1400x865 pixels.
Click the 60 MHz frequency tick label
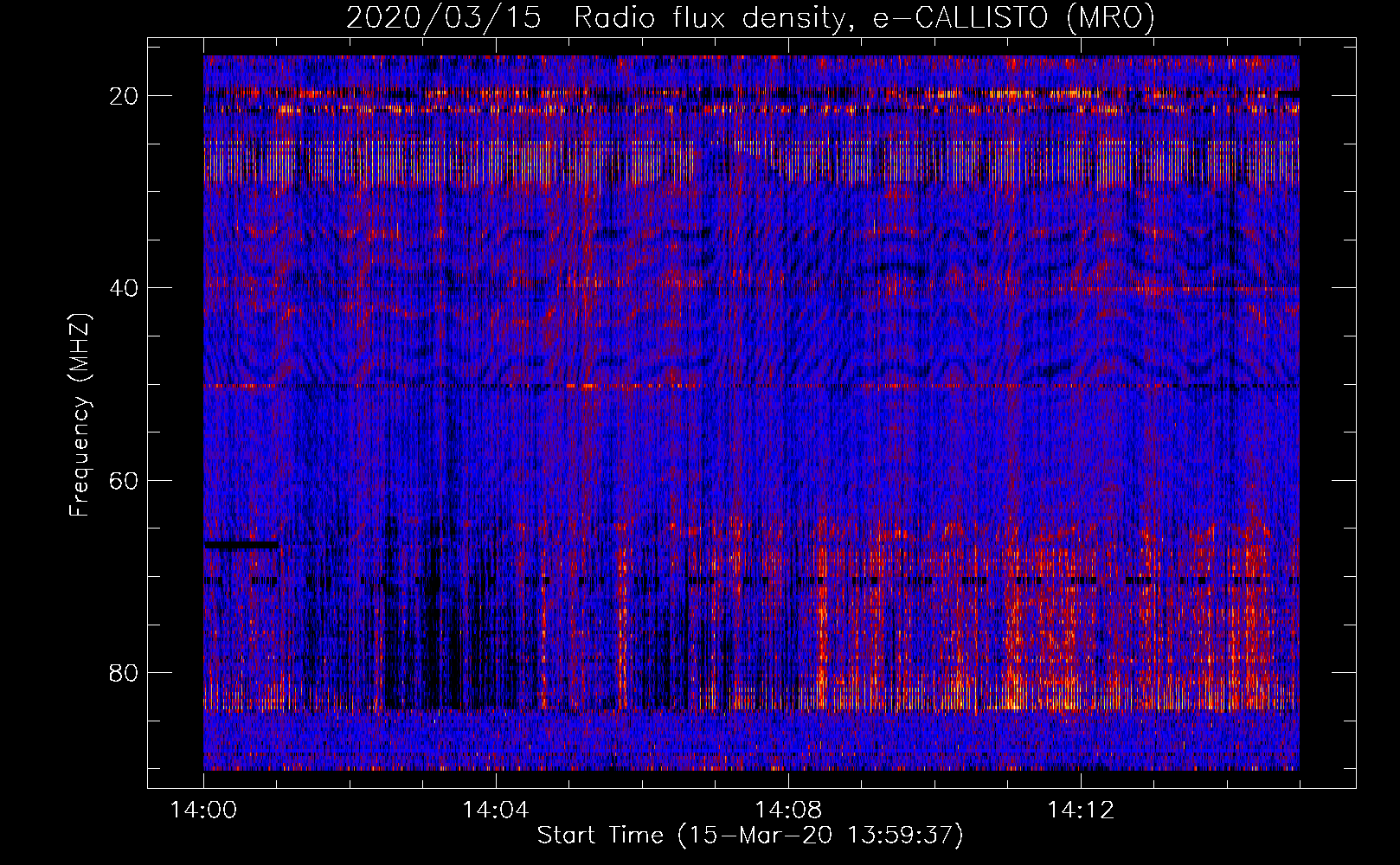pos(125,480)
